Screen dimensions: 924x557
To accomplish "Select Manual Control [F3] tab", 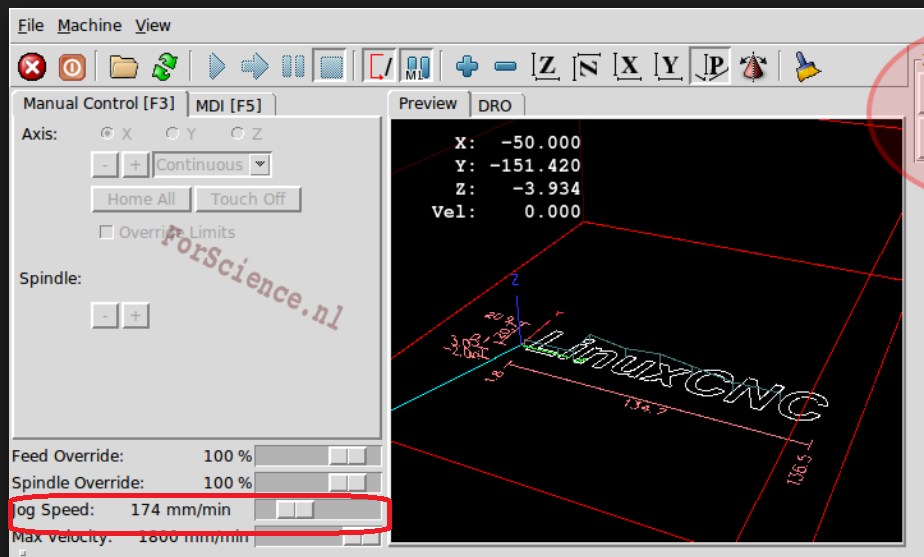I will [99, 104].
